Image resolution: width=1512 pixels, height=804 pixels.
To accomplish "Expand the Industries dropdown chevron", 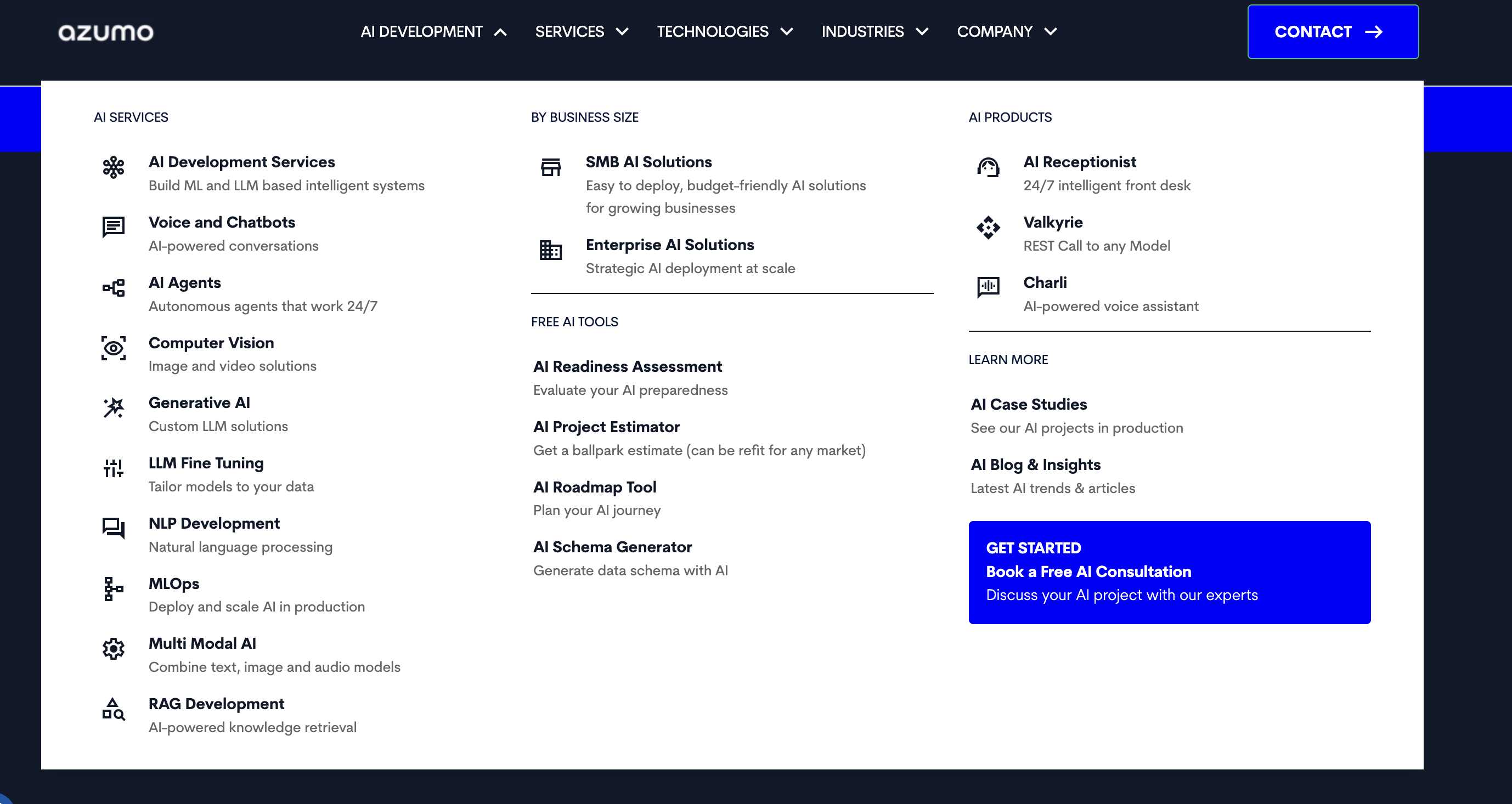I will coord(922,32).
